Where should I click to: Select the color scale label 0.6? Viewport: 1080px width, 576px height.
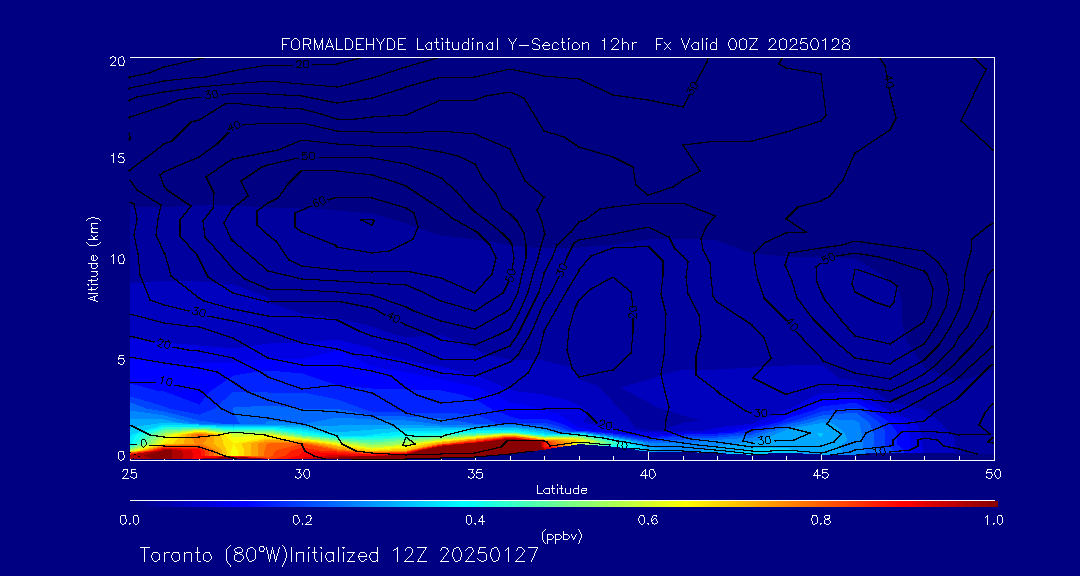[648, 520]
